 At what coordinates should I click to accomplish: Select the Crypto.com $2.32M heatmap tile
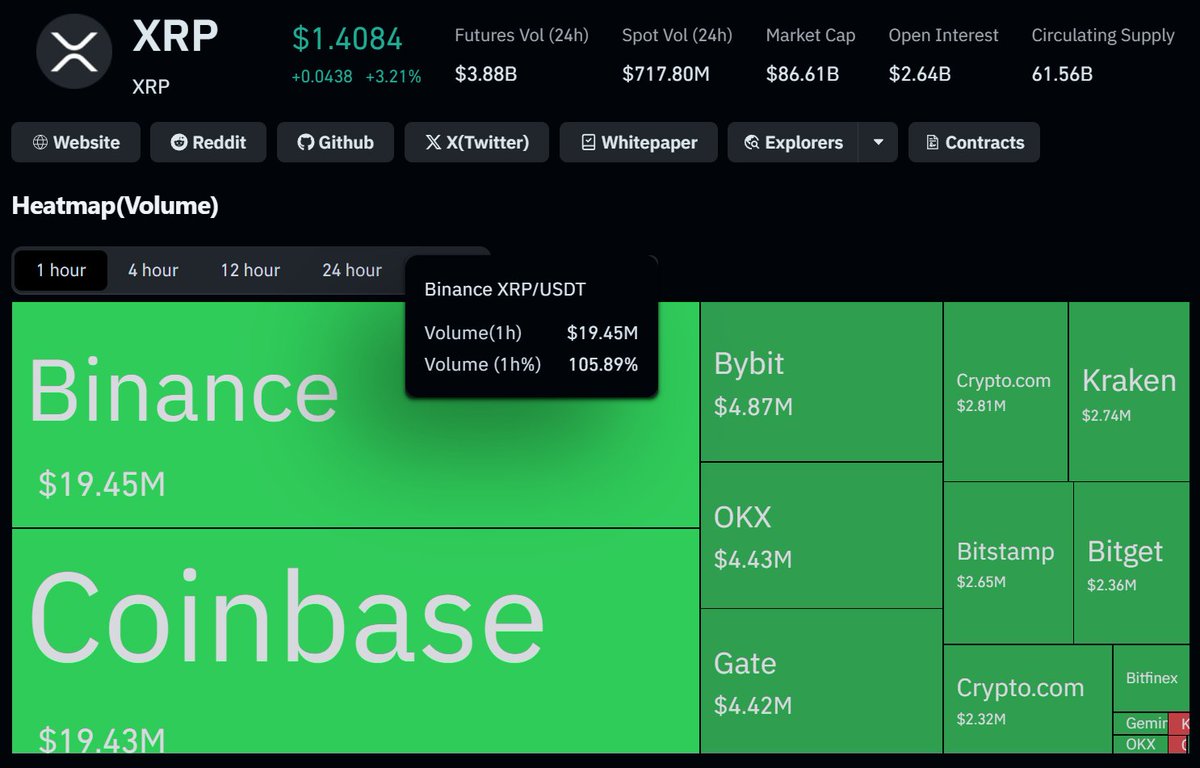point(1028,699)
